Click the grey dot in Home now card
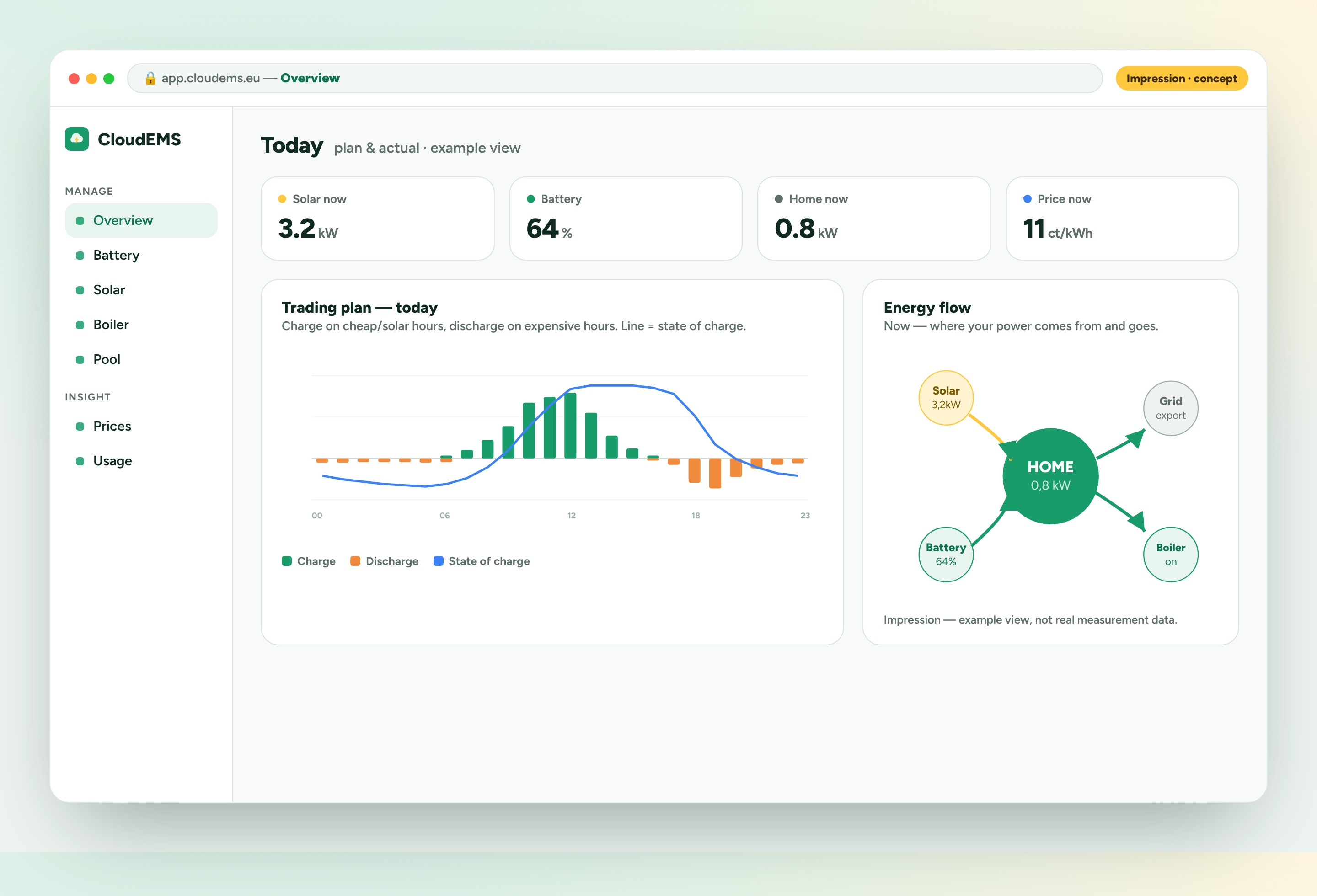Viewport: 1317px width, 896px height. pos(779,199)
